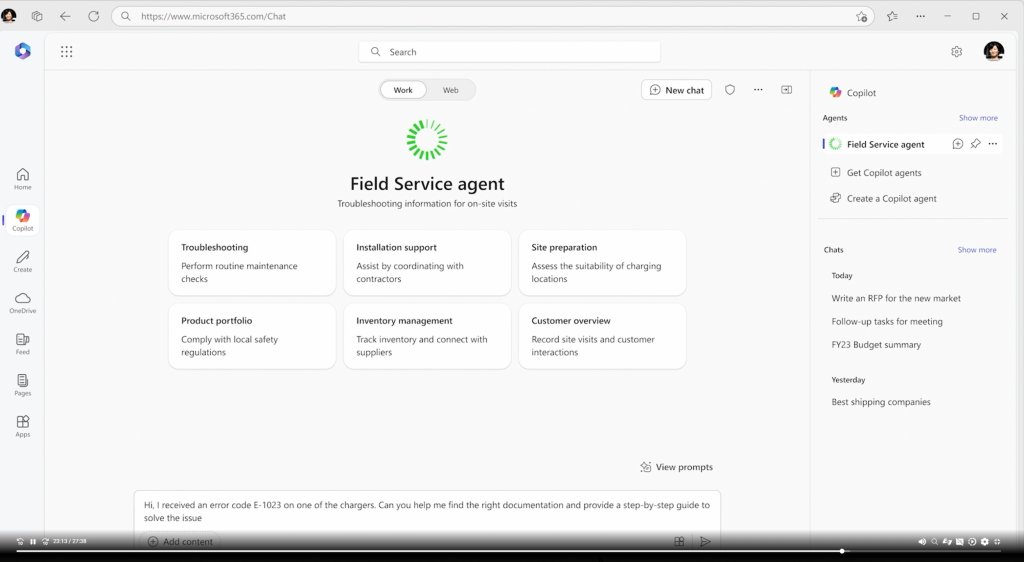
Task: Add this page to browser favorites
Action: (861, 16)
